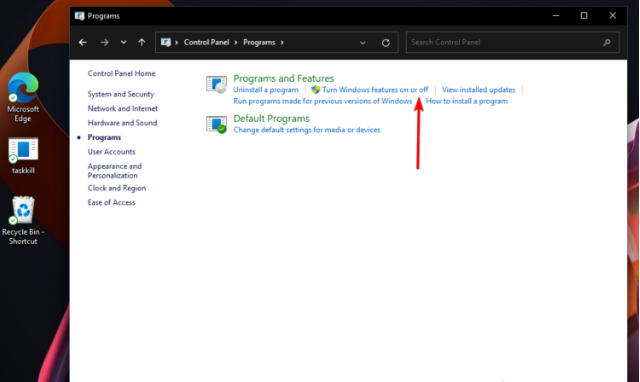Click the Forward navigation arrow
The height and width of the screenshot is (382, 640).
point(104,42)
